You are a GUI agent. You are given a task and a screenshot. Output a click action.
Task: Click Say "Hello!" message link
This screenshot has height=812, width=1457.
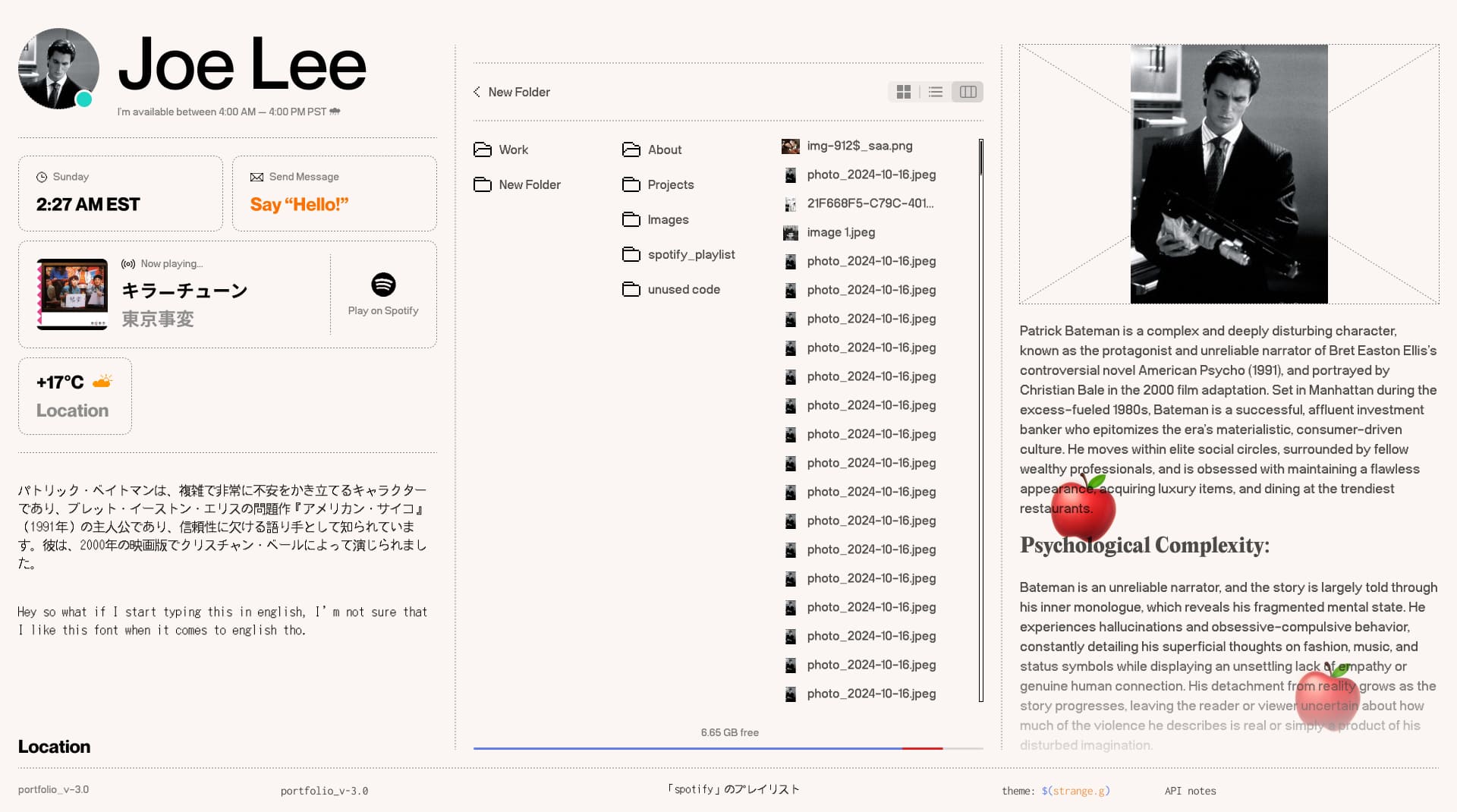tap(299, 204)
